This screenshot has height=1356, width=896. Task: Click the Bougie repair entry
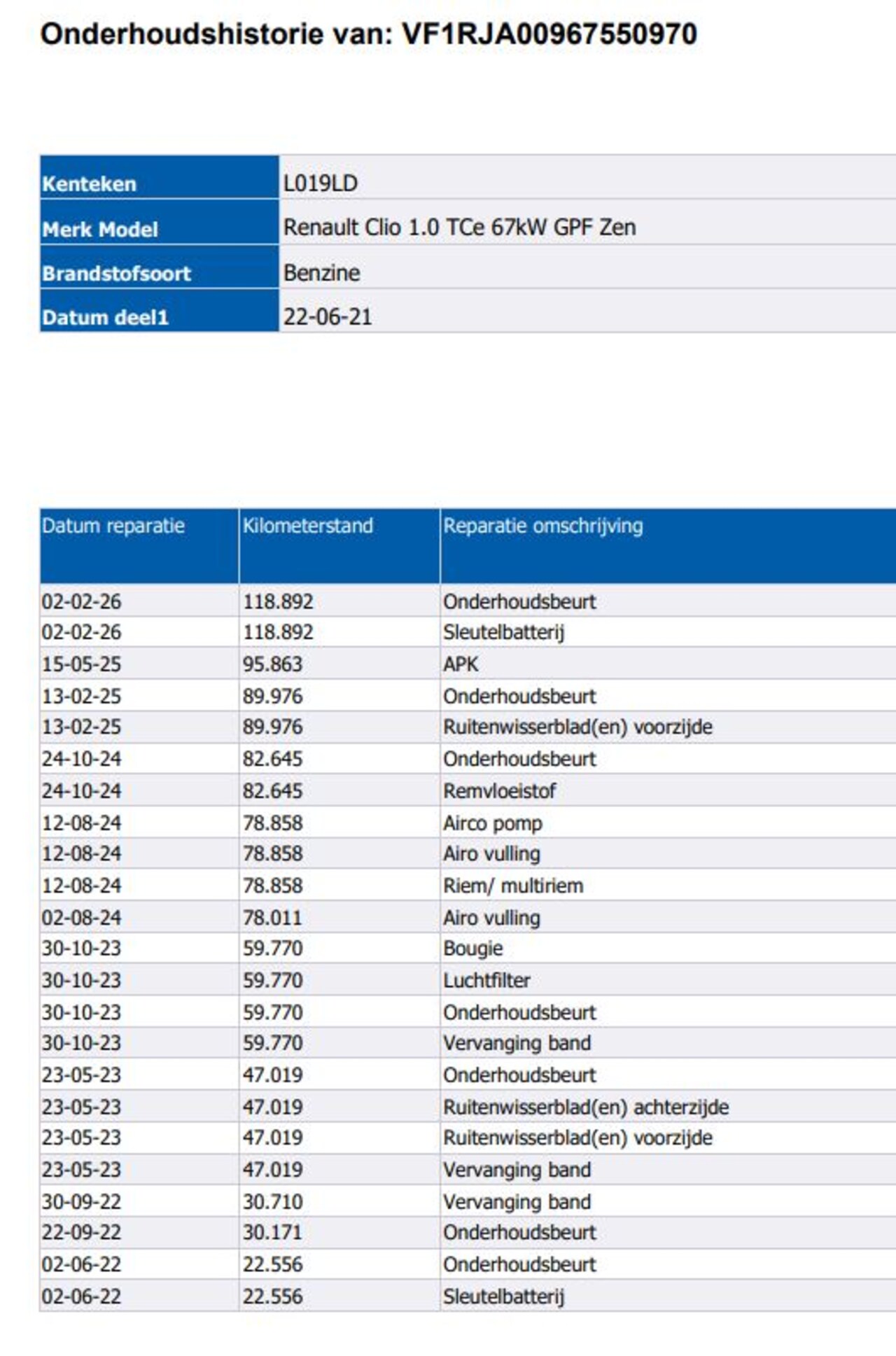click(x=472, y=949)
